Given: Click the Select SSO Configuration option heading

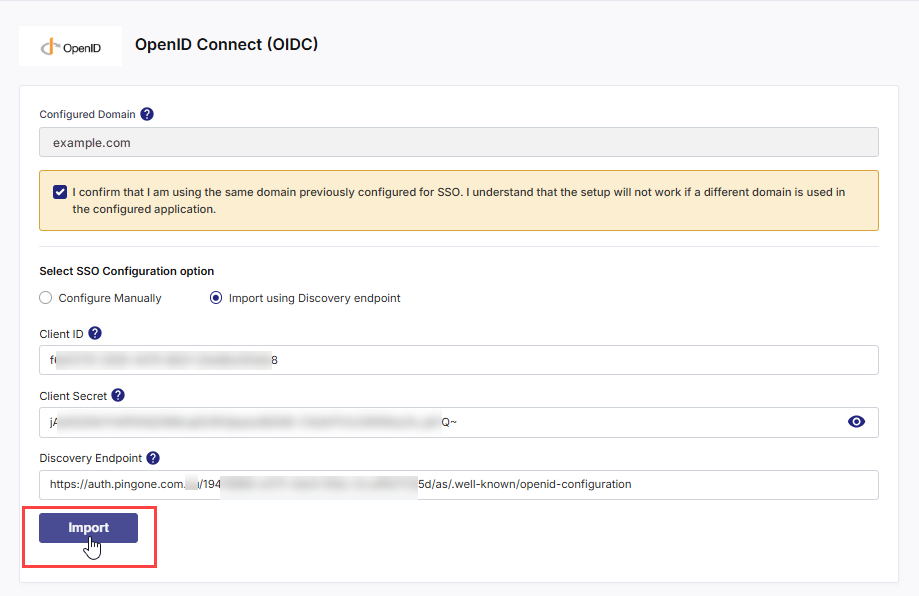Looking at the screenshot, I should pyautogui.click(x=126, y=270).
